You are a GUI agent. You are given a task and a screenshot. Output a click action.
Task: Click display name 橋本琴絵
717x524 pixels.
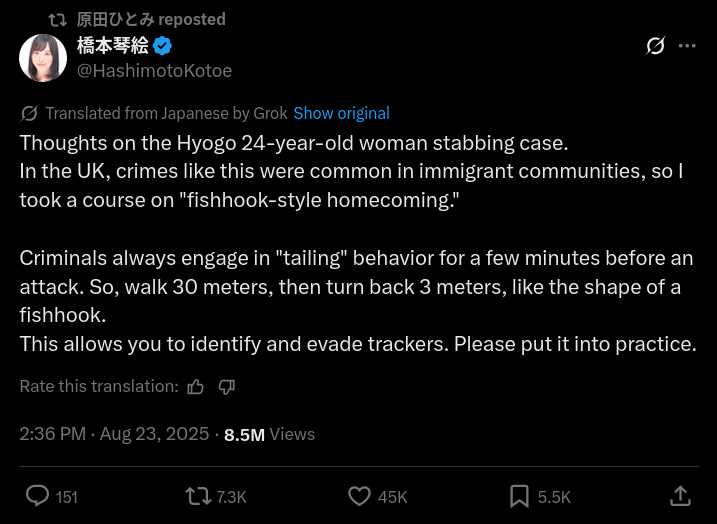(113, 45)
